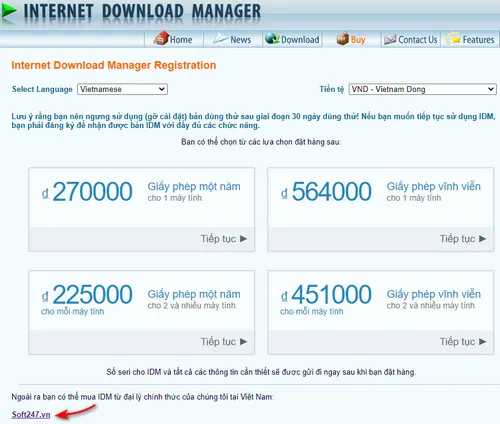
Task: Click 'cho 2 và nhiều máy tính' in the 225000 card
Action: 191,306
